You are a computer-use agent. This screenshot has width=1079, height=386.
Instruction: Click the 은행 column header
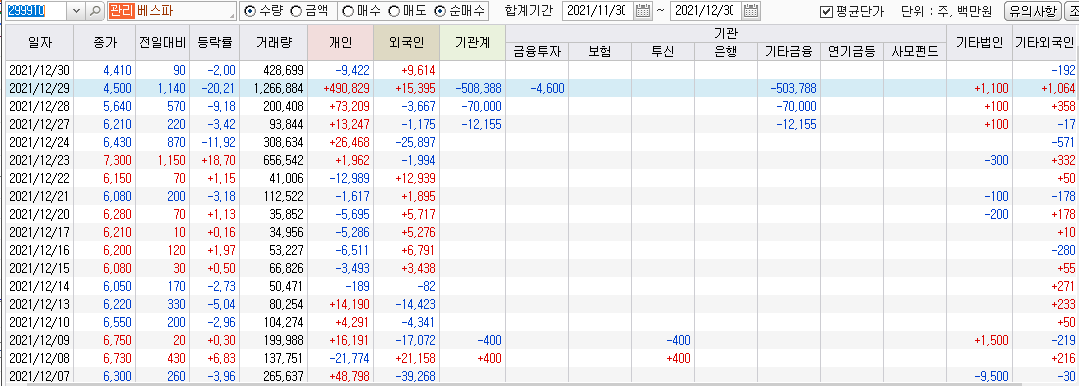click(x=726, y=51)
